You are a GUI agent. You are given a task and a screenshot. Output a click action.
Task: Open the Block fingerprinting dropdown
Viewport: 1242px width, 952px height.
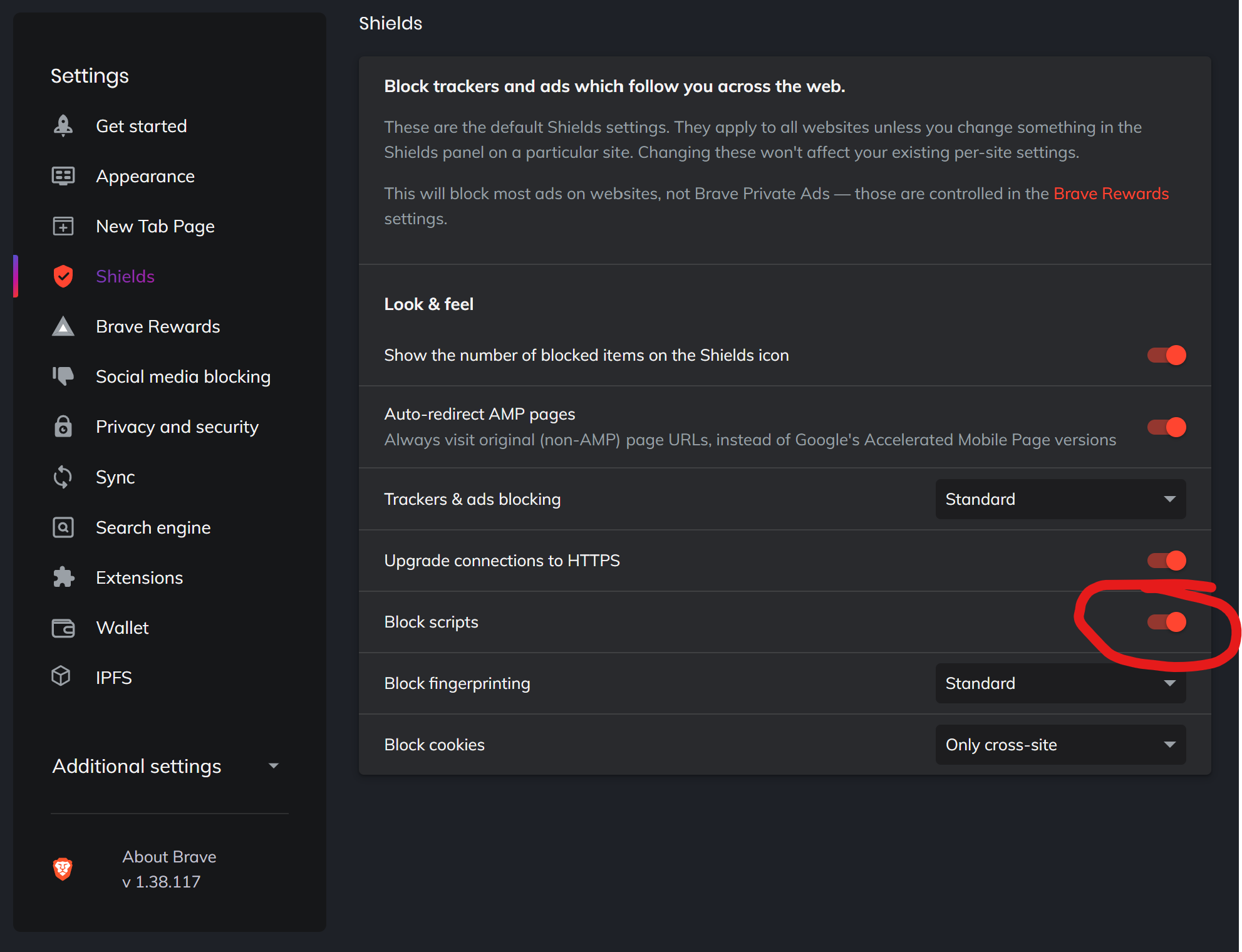coord(1060,683)
